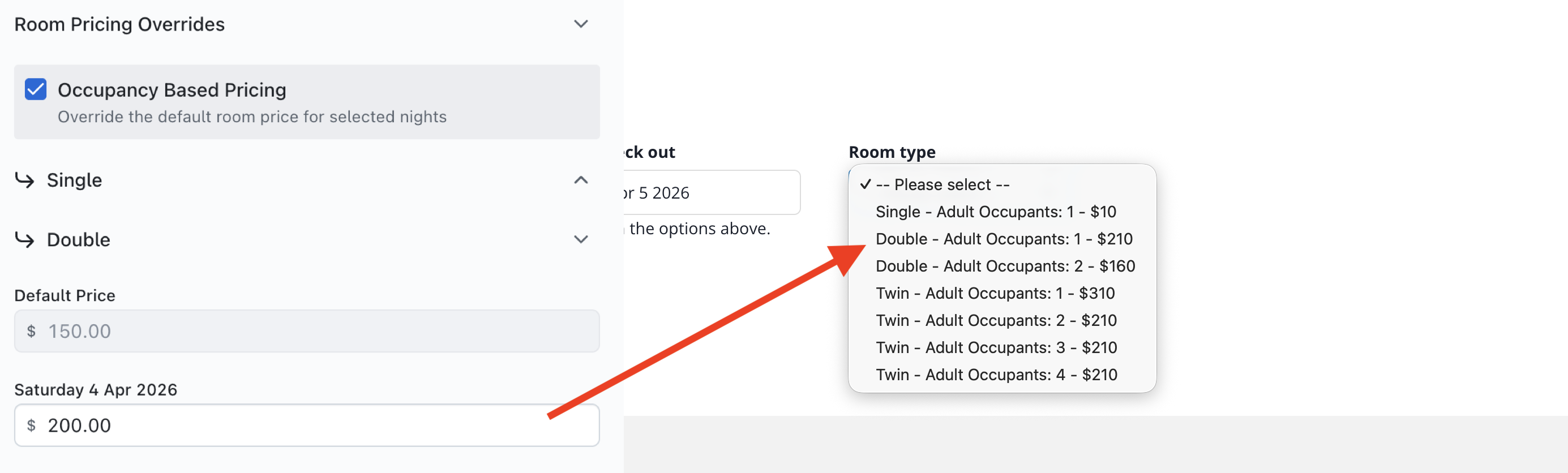Click the dollar sign in Saturday price

(x=31, y=425)
